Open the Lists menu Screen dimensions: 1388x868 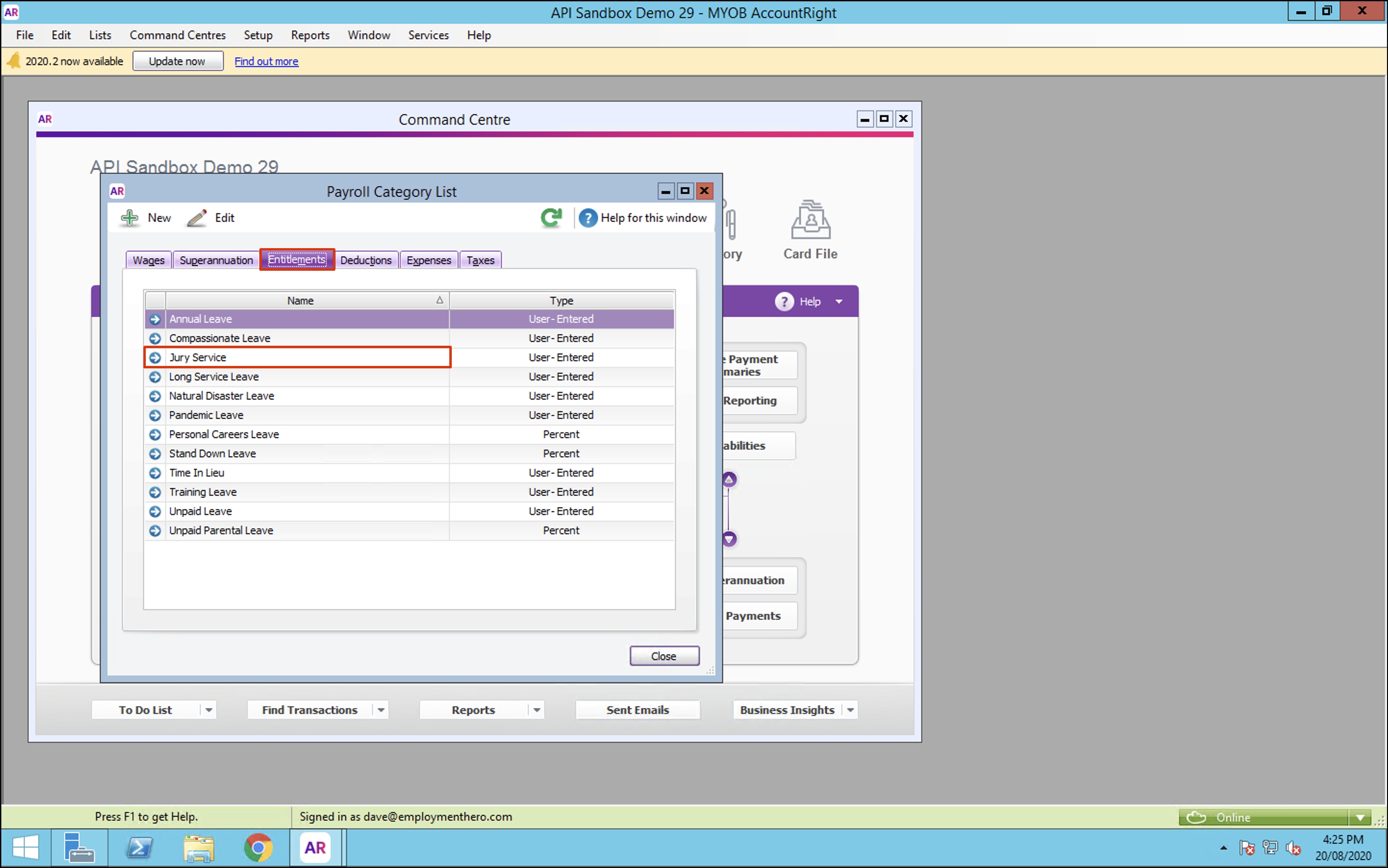coord(100,35)
